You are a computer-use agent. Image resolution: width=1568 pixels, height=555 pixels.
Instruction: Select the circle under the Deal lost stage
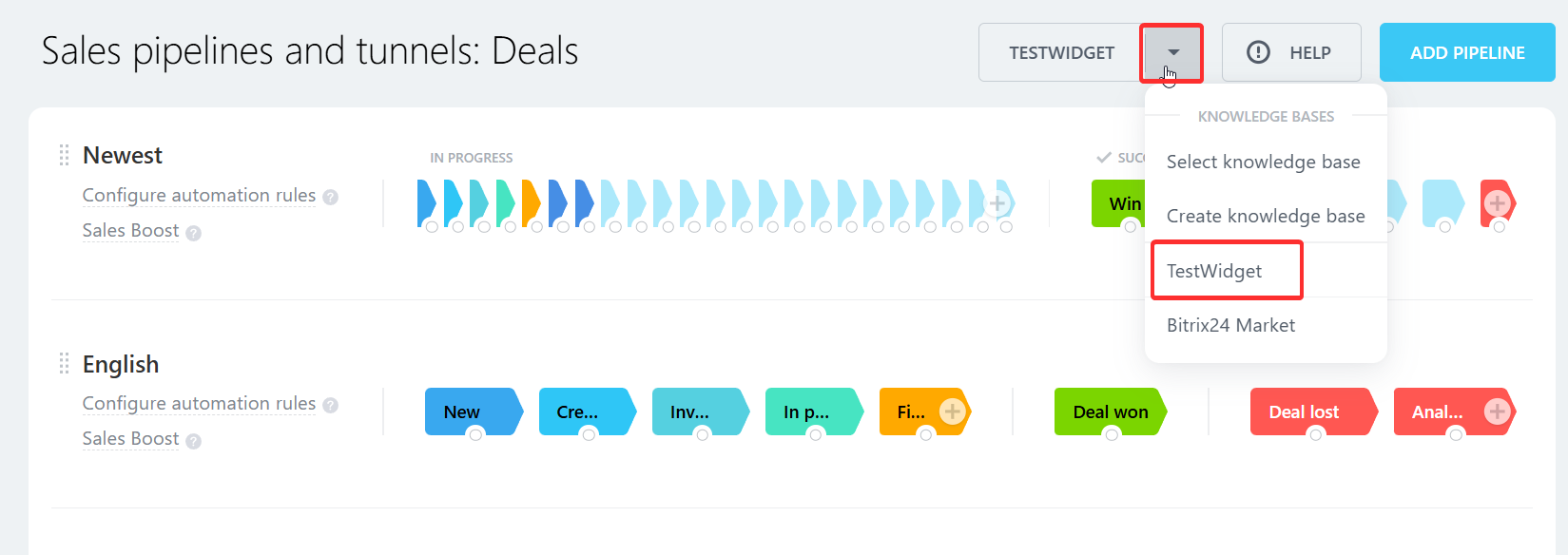tap(1315, 436)
